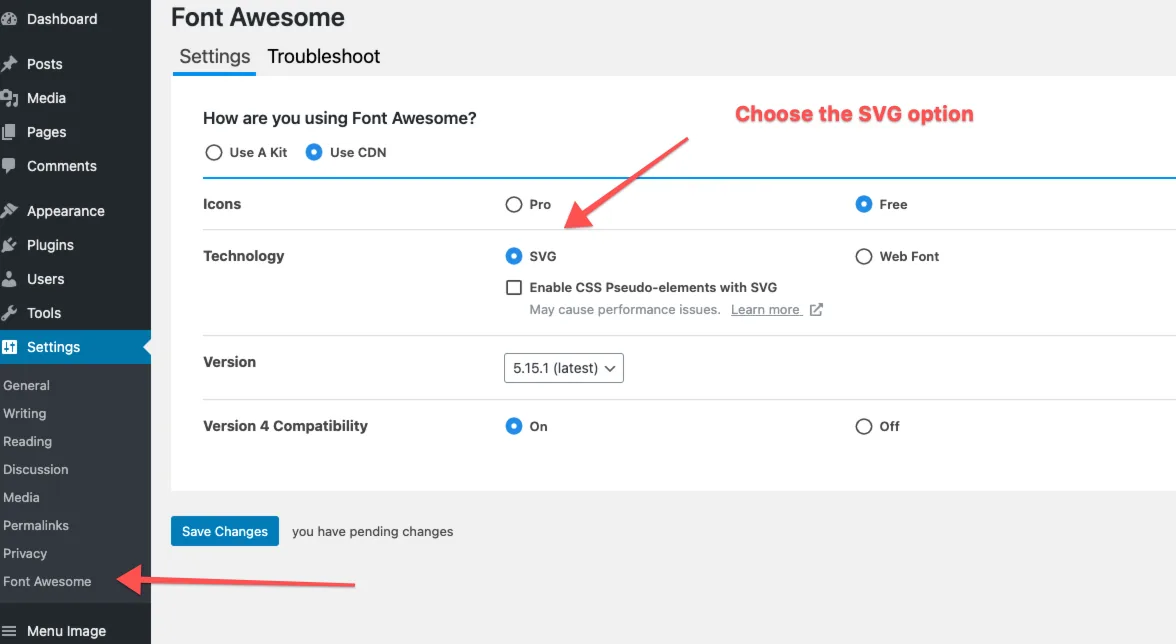The height and width of the screenshot is (644, 1176).
Task: Select SVG technology radio button
Action: tap(514, 256)
